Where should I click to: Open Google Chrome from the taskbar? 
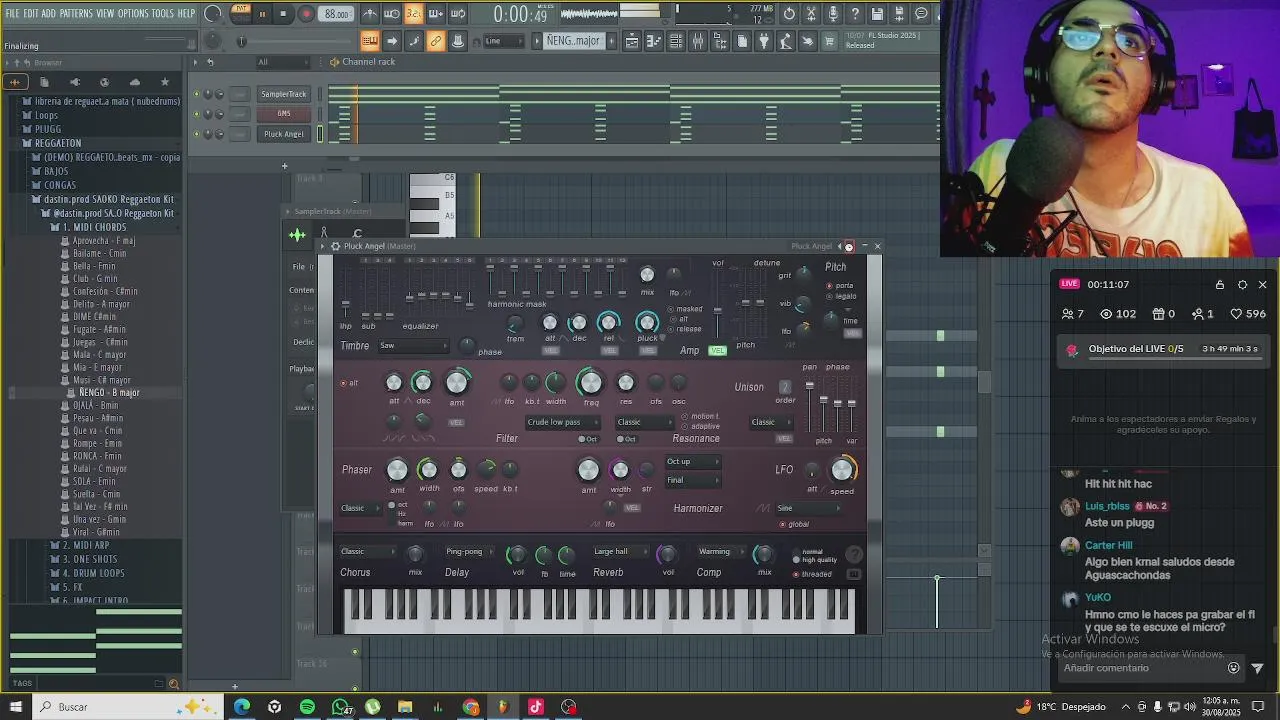click(x=471, y=707)
